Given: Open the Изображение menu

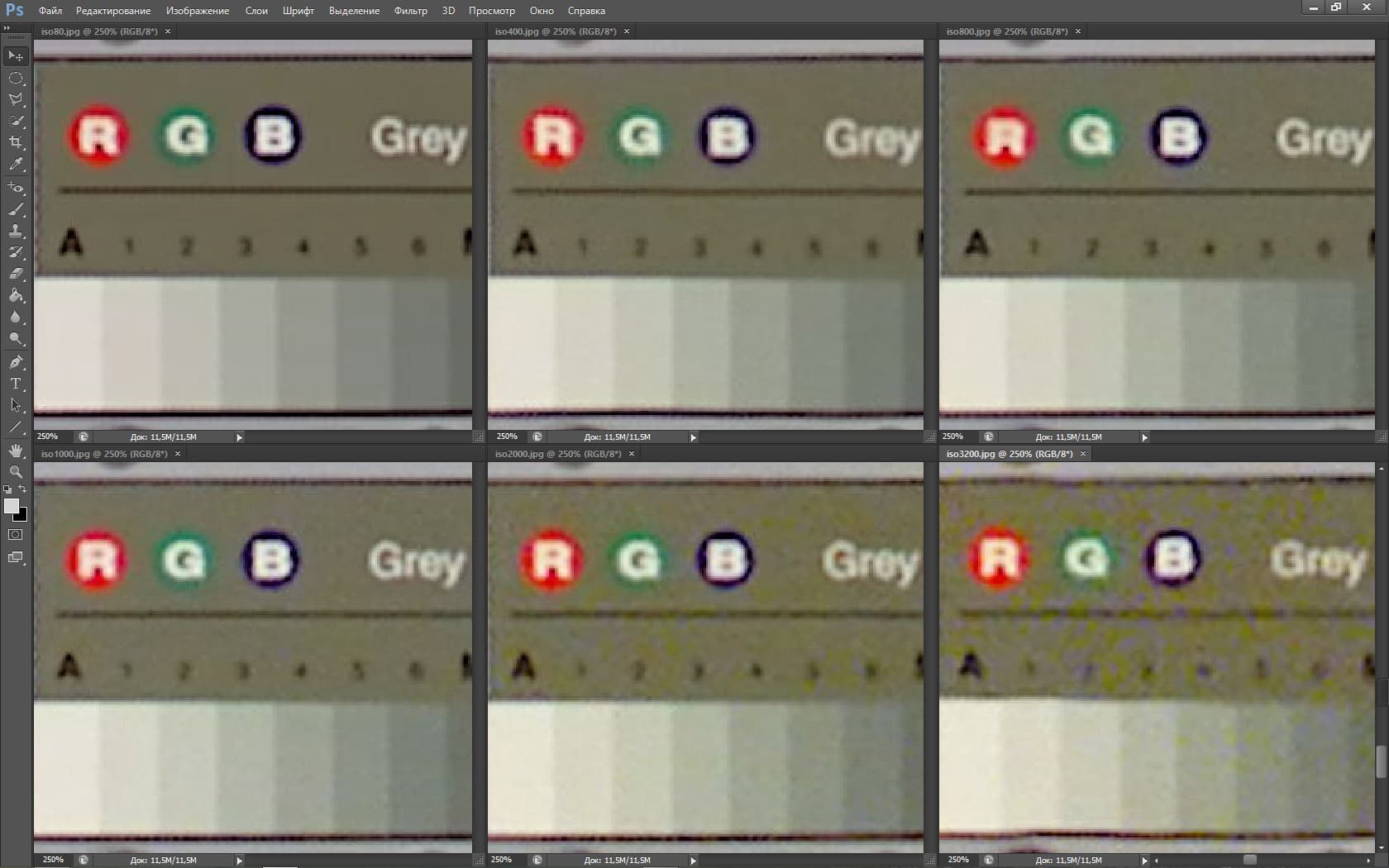Looking at the screenshot, I should pyautogui.click(x=198, y=11).
